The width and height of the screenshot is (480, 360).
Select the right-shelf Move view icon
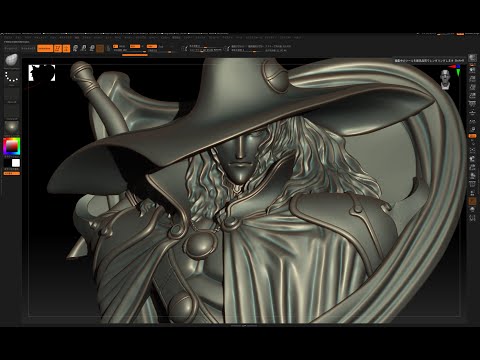coord(472,159)
